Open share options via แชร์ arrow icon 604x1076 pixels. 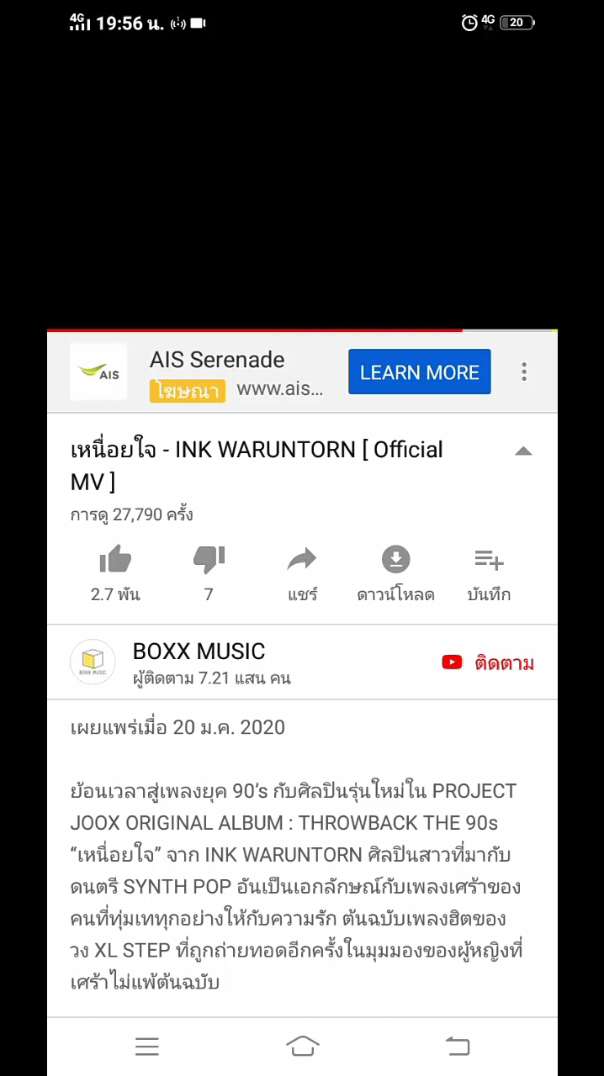[302, 560]
